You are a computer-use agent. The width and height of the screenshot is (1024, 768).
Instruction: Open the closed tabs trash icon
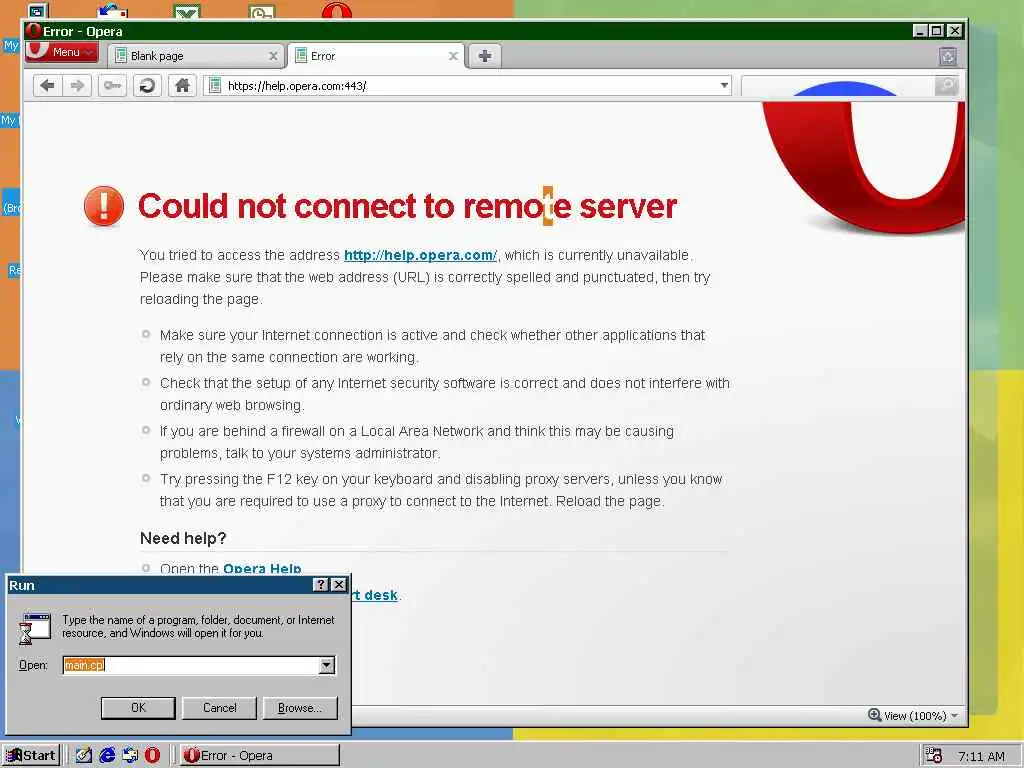[x=948, y=56]
